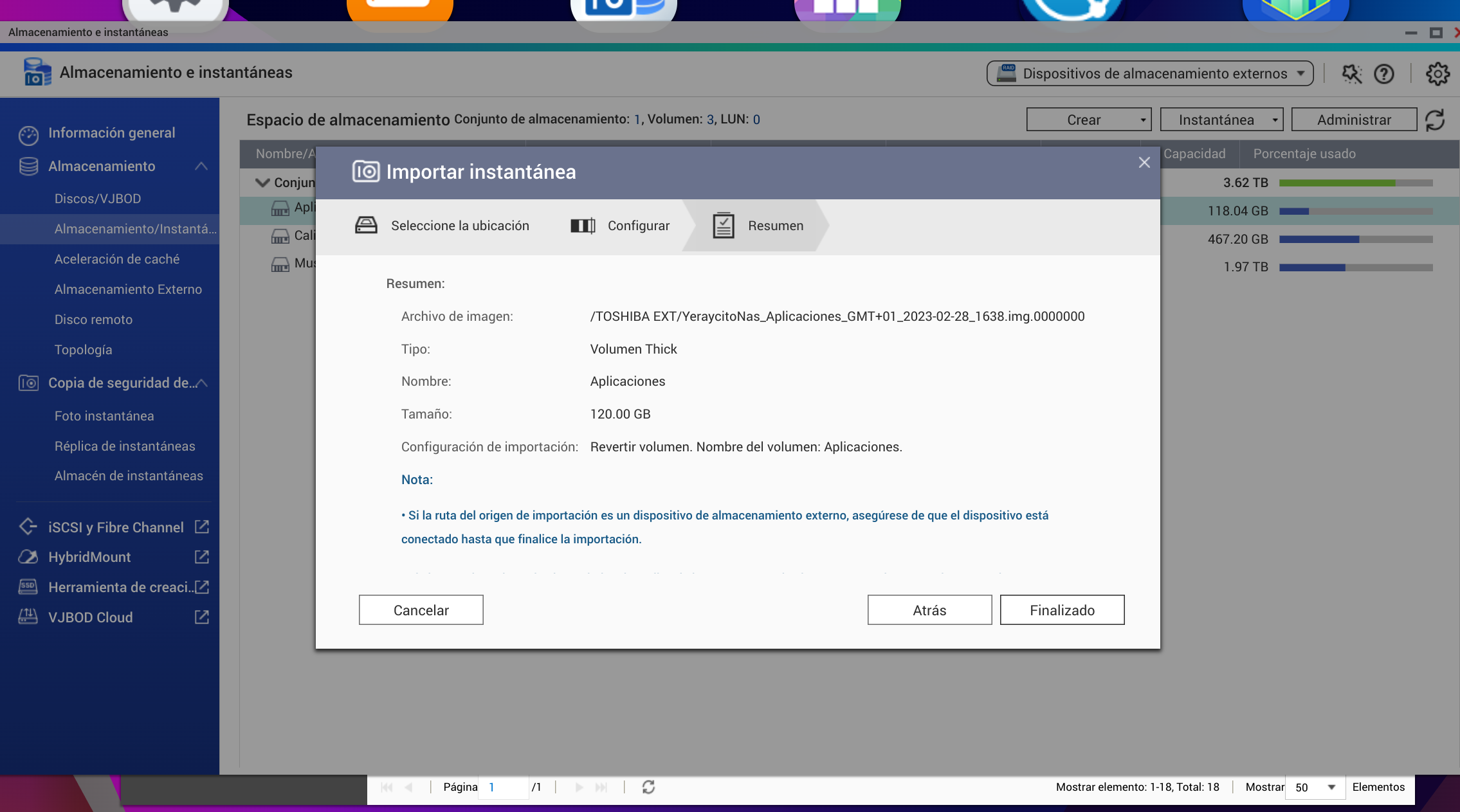Open iSCSI y Fibre Channel external link icon
Image resolution: width=1460 pixels, height=812 pixels.
click(202, 527)
